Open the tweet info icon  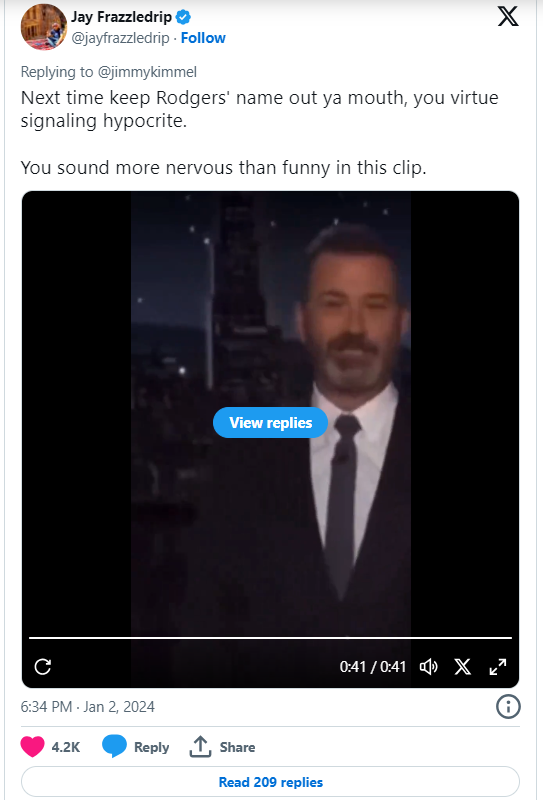point(508,707)
